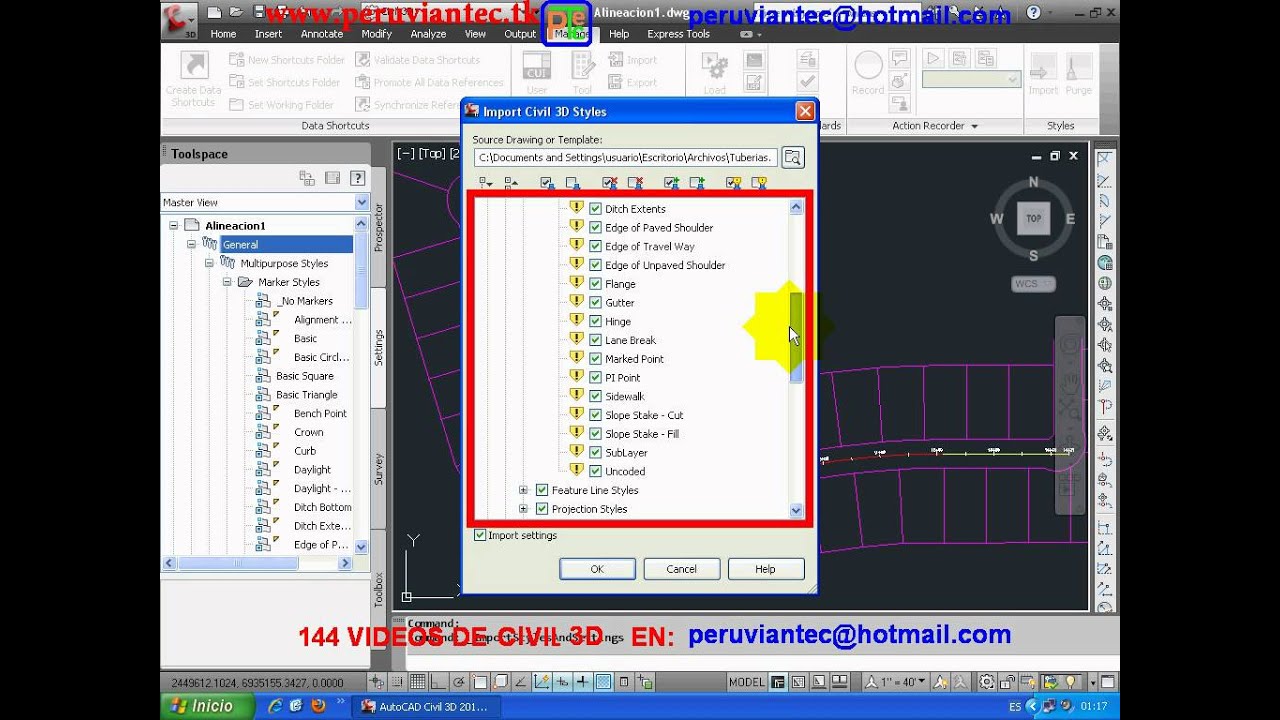Screen dimensions: 1280x720
Task: Expand the Feature Line Styles node
Action: (523, 490)
